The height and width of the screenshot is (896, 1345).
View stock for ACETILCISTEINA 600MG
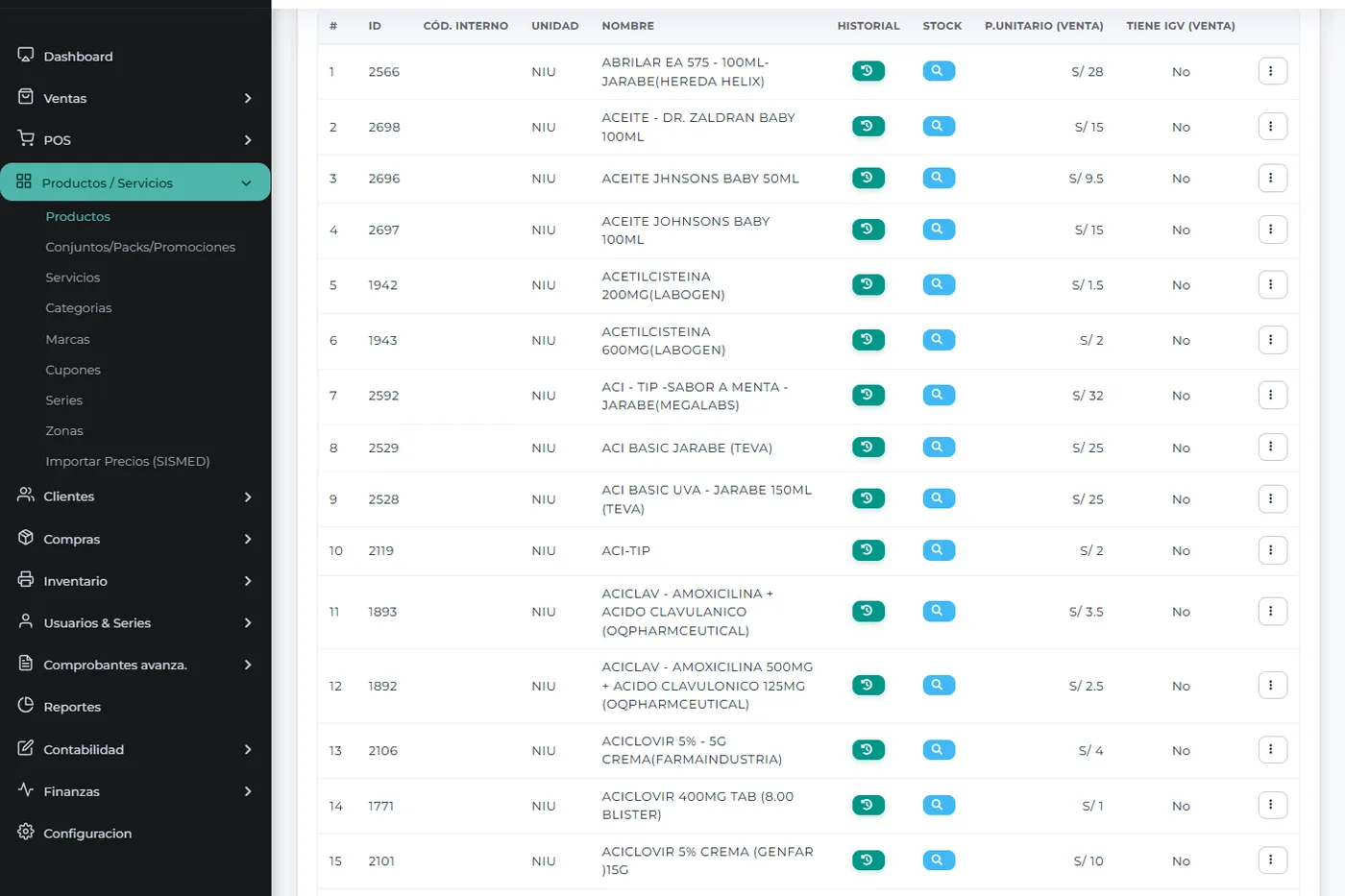coord(938,340)
